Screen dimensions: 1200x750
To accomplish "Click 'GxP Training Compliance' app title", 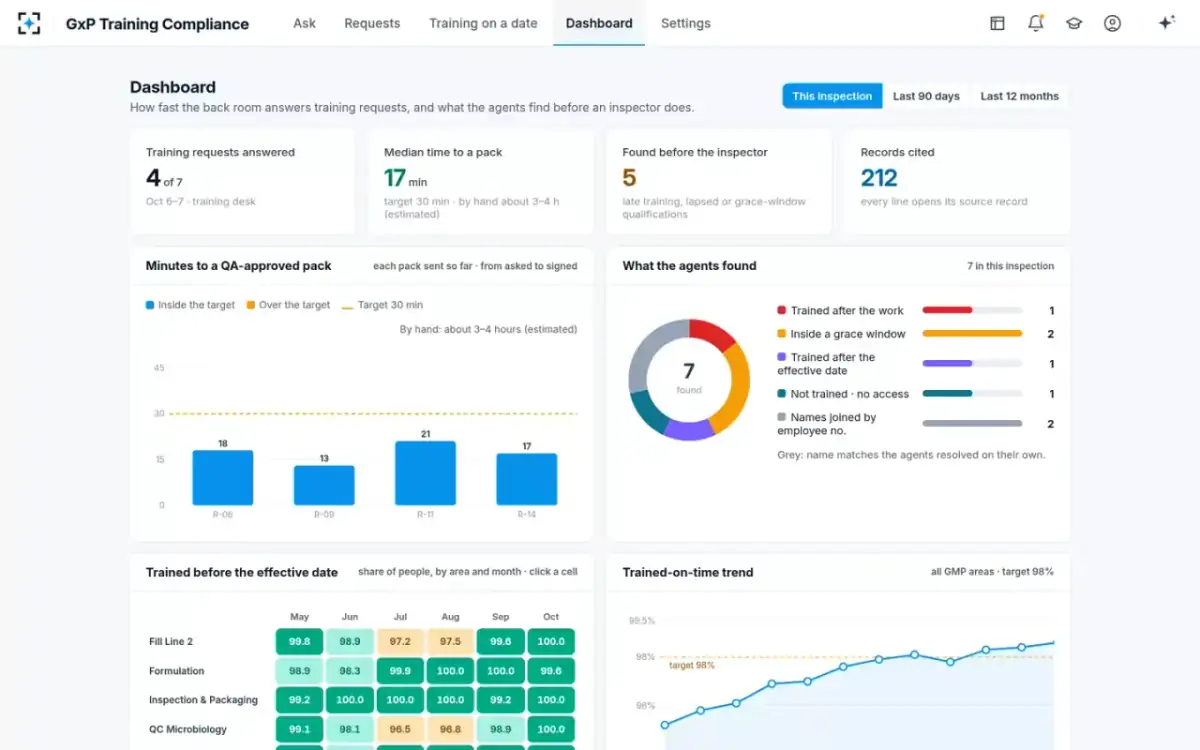I will (x=157, y=24).
